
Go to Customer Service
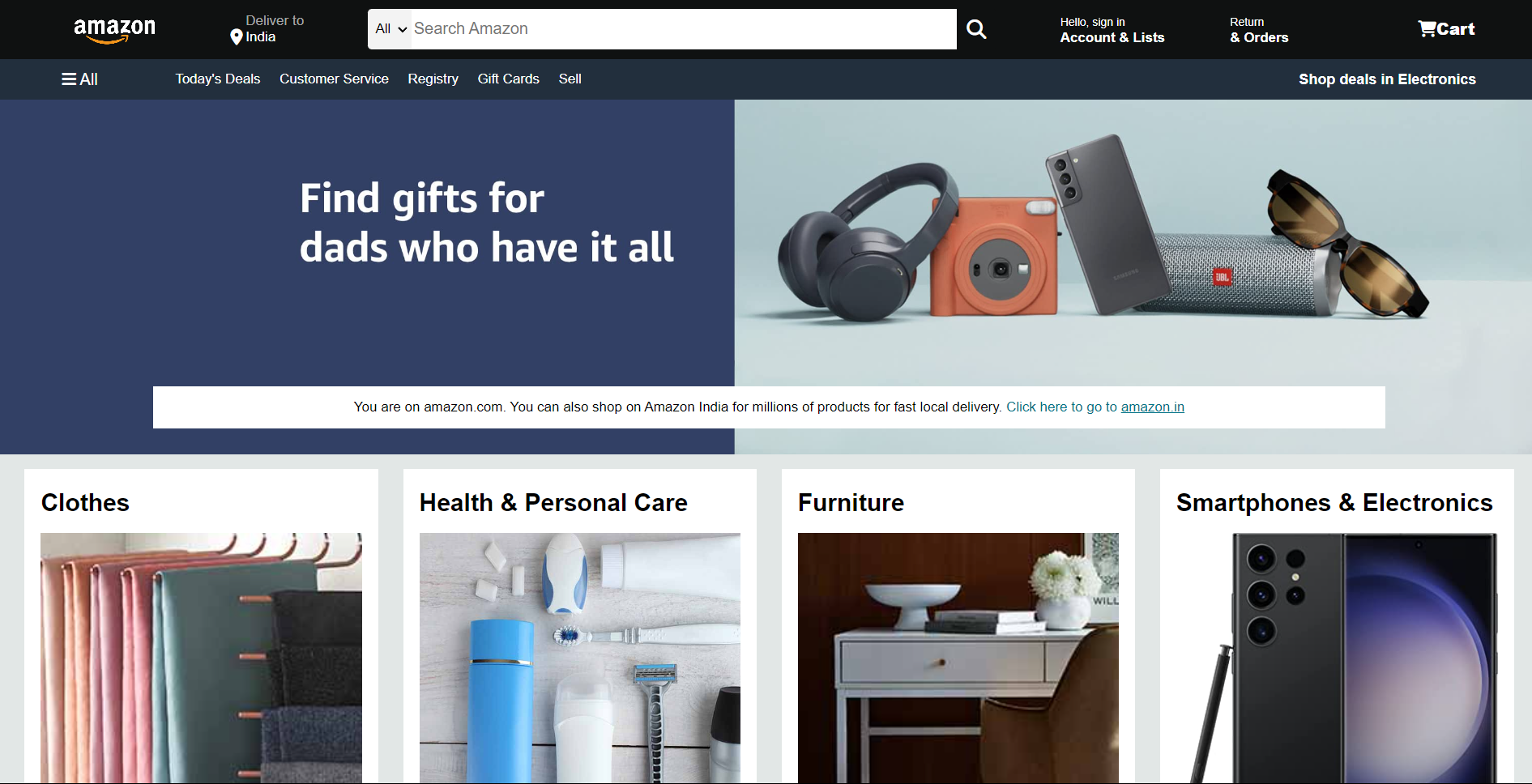pos(334,79)
